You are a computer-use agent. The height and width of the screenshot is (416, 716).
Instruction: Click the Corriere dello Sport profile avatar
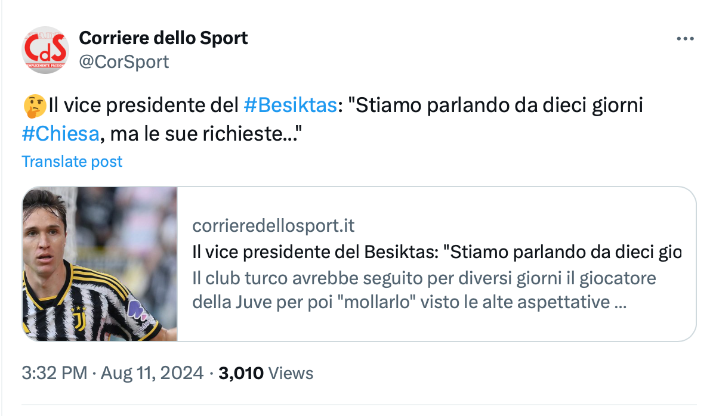click(x=45, y=49)
